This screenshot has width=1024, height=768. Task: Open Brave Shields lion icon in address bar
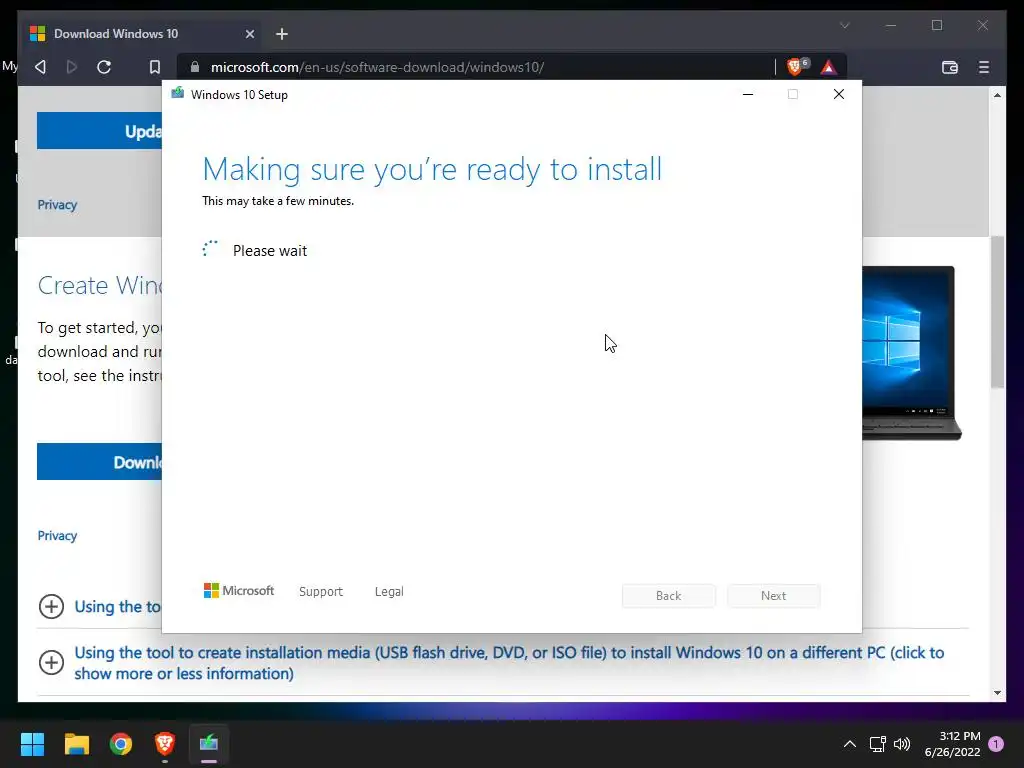[x=795, y=67]
